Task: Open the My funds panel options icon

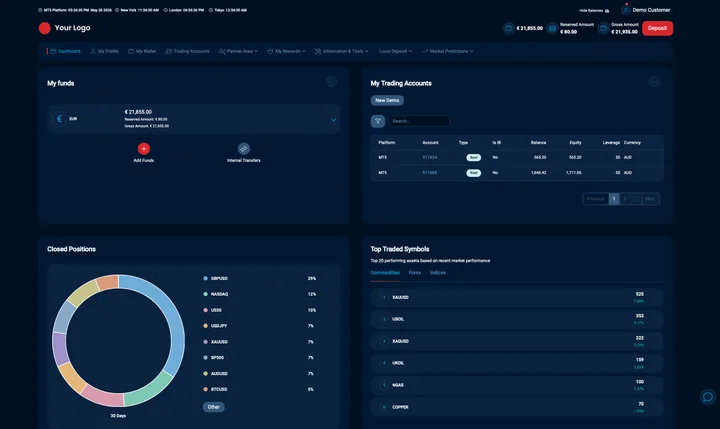Action: tap(331, 82)
